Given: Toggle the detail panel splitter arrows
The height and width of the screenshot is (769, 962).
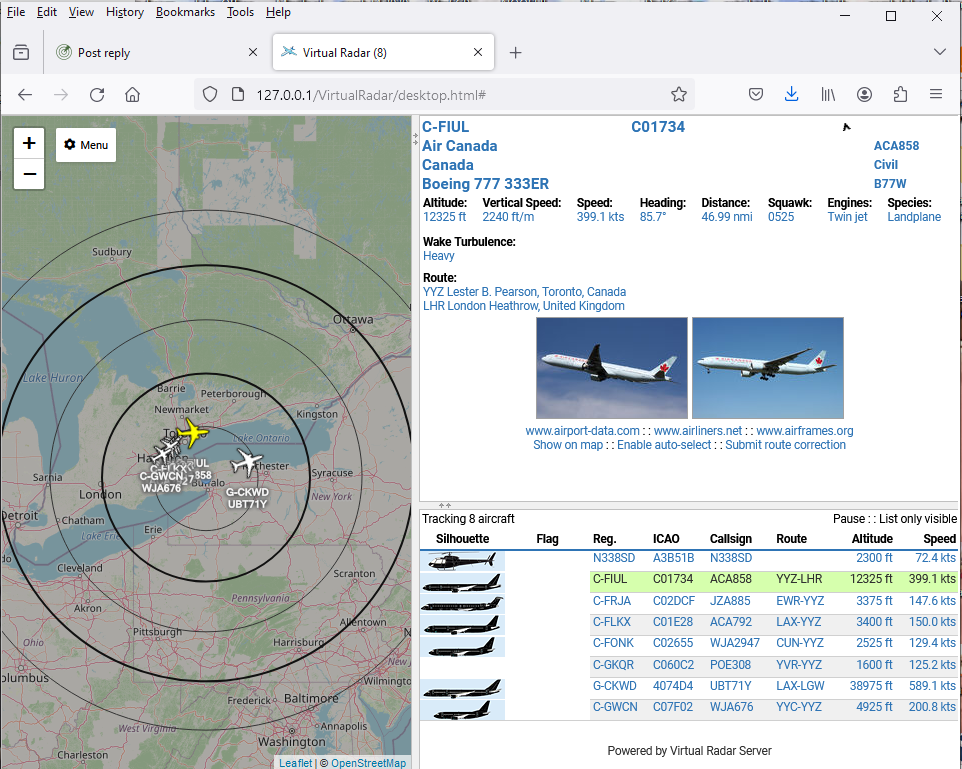Looking at the screenshot, I should [x=445, y=505].
